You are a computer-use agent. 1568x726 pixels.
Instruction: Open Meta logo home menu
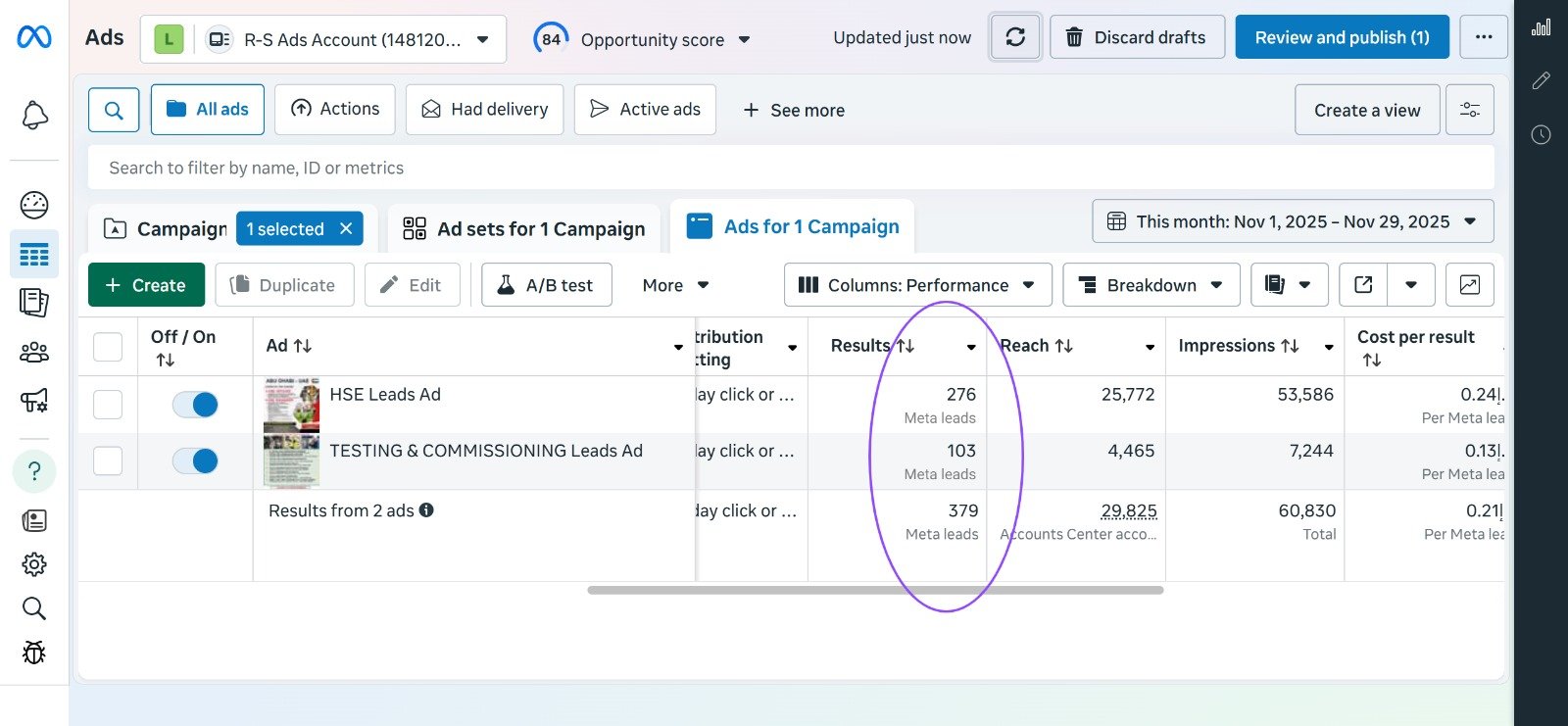(34, 37)
